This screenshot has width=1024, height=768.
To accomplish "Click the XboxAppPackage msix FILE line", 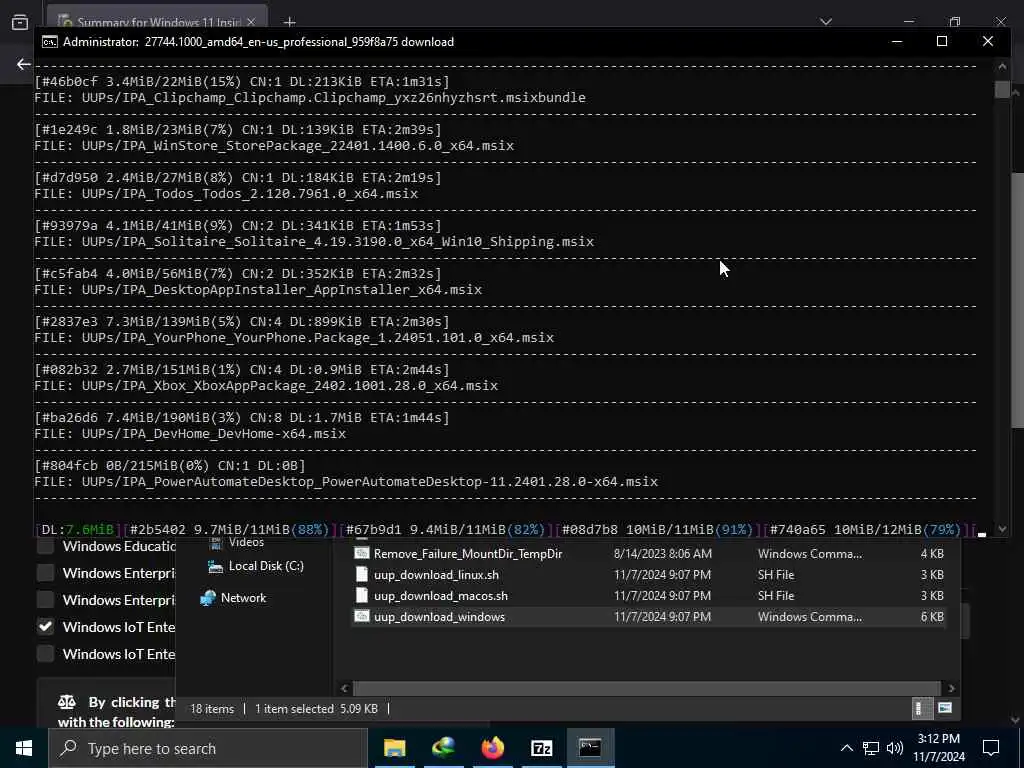I will (x=266, y=385).
